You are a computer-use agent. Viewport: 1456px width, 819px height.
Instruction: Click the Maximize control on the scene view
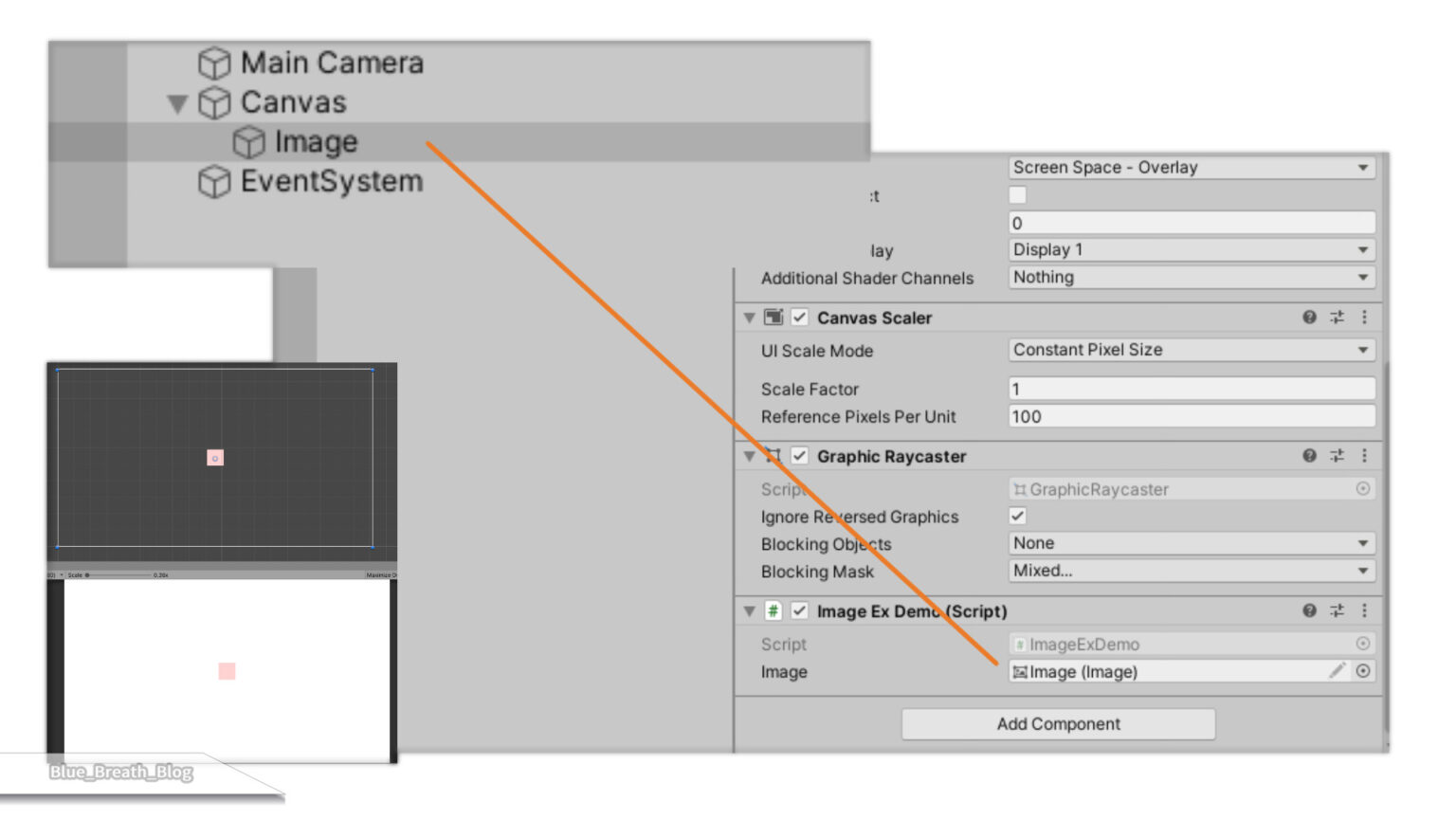pyautogui.click(x=383, y=574)
